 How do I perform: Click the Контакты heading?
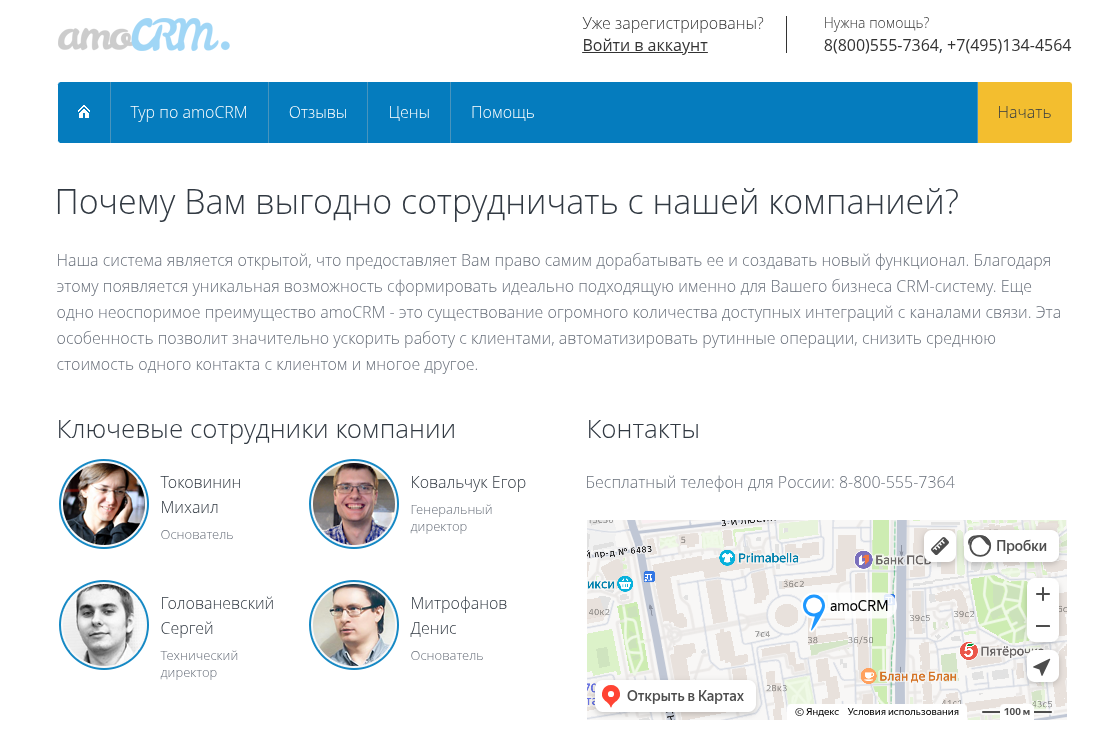coord(643,429)
